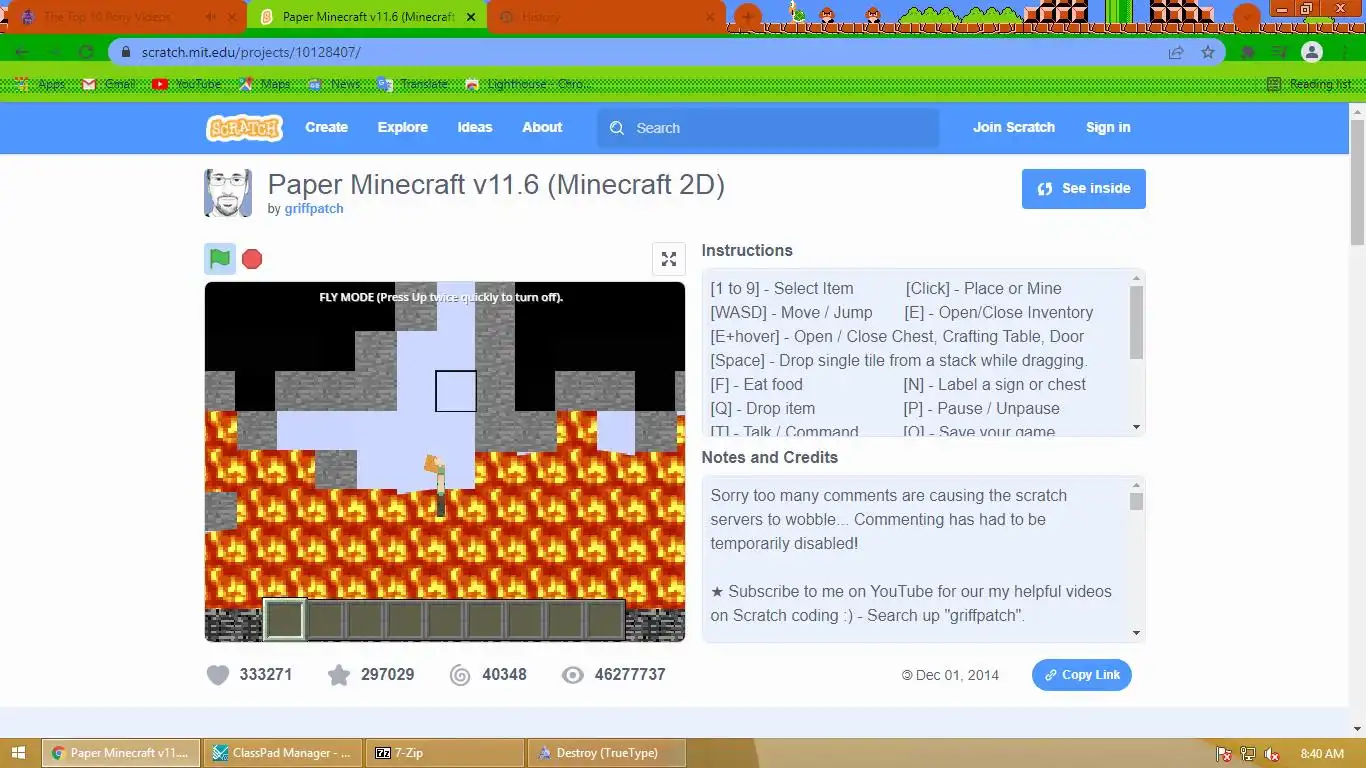Click the remix count 40348

(504, 675)
